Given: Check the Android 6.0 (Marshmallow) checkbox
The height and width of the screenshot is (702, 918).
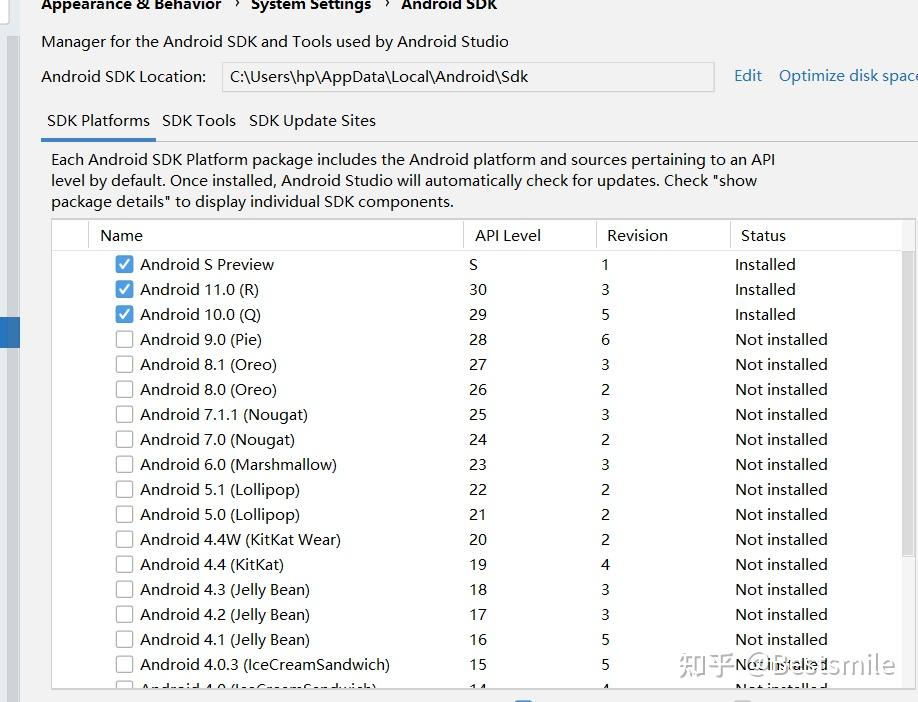Looking at the screenshot, I should (x=124, y=464).
